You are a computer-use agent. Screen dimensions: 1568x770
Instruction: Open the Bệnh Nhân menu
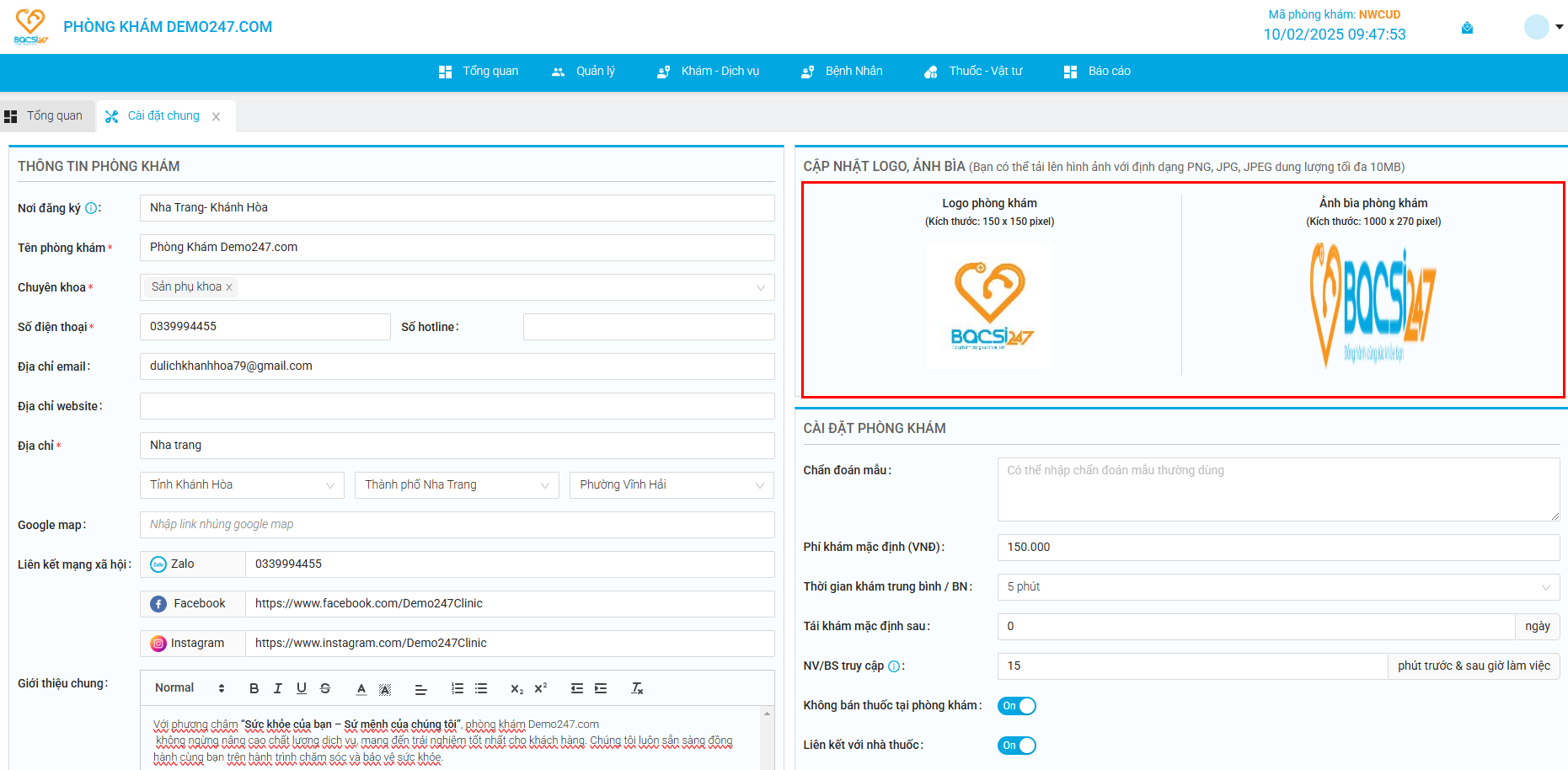pyautogui.click(x=842, y=72)
